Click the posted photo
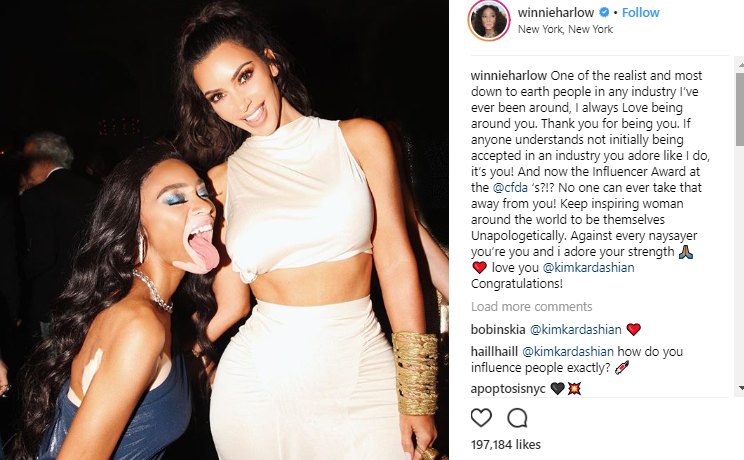Image resolution: width=744 pixels, height=460 pixels. (x=224, y=230)
